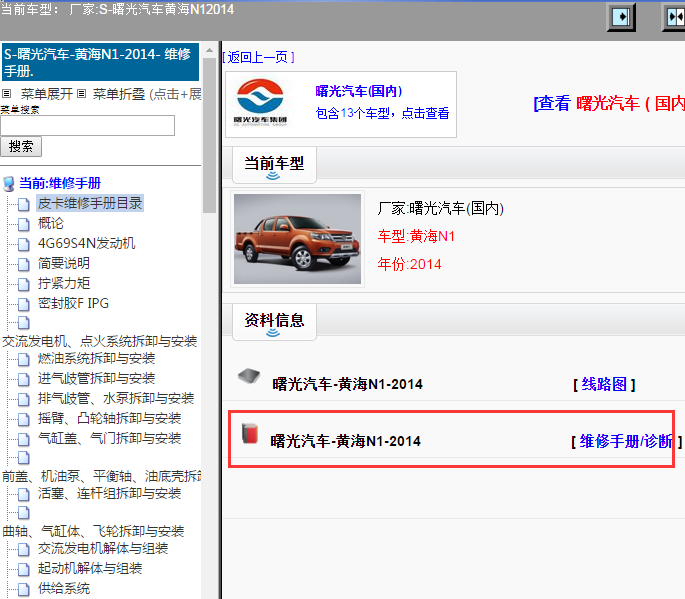
Task: Click red book icon beside 维修手册 row
Action: point(250,433)
